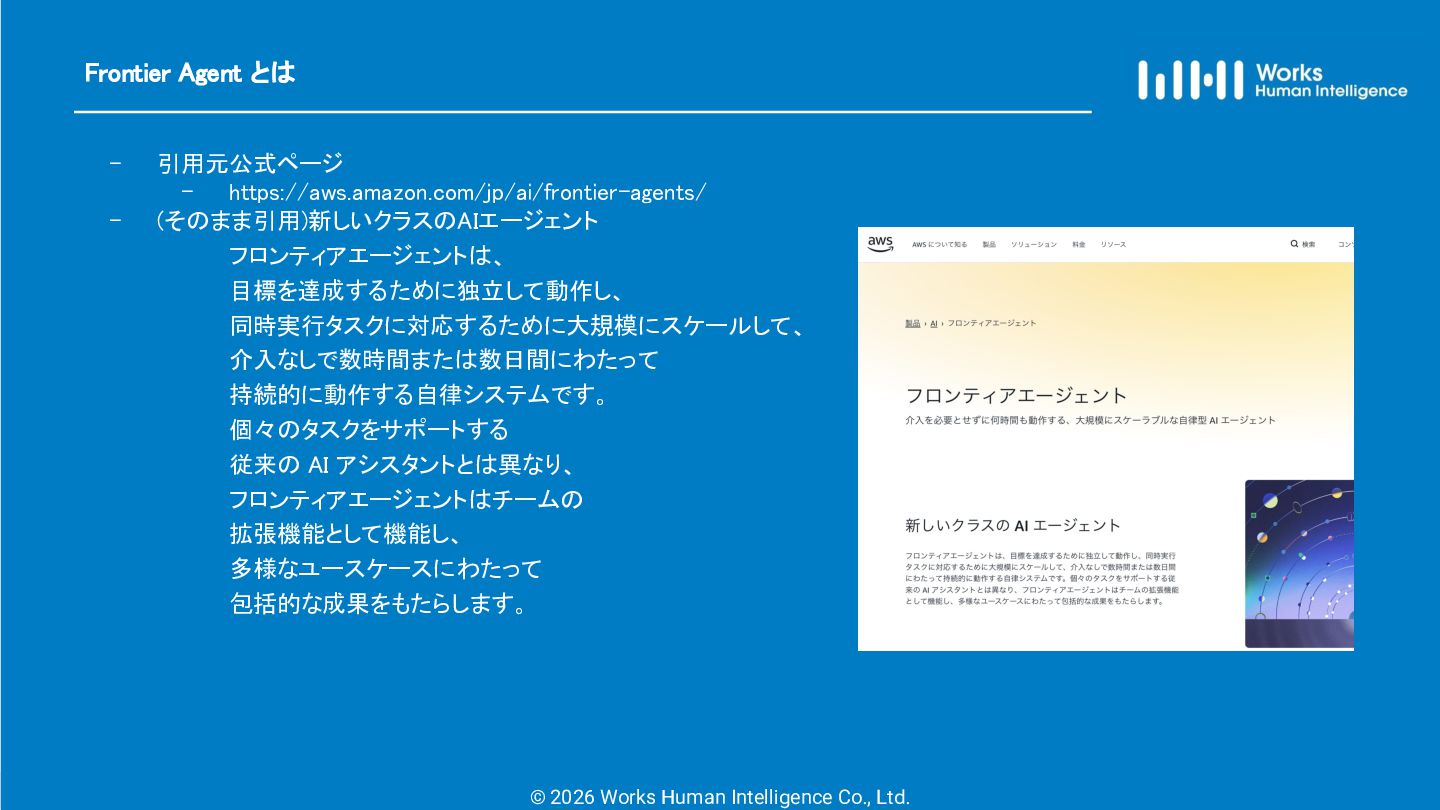
Task: Open the 'ソリューション' nav menu
Action: [x=1033, y=244]
